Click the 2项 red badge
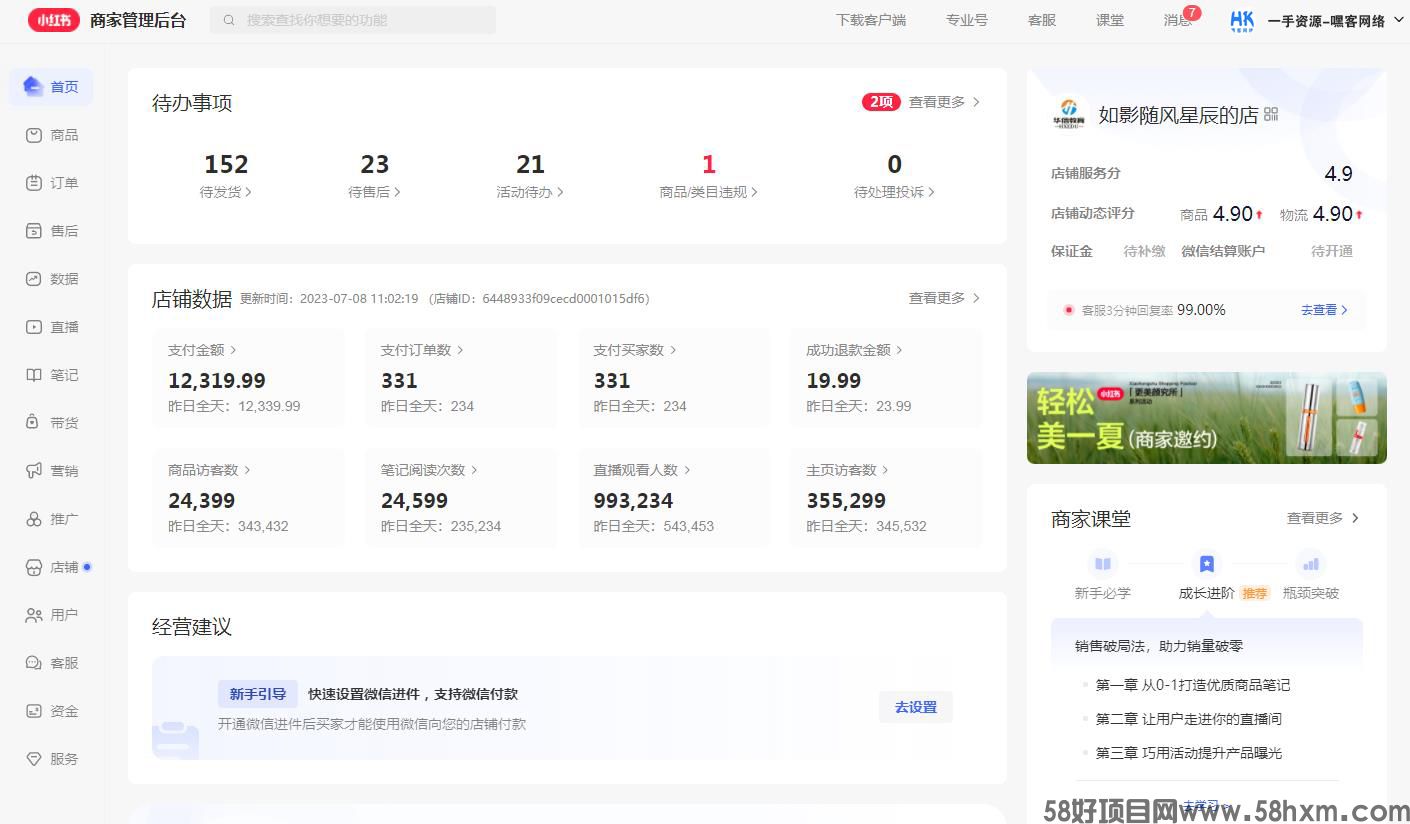The width and height of the screenshot is (1410, 824). [x=881, y=102]
